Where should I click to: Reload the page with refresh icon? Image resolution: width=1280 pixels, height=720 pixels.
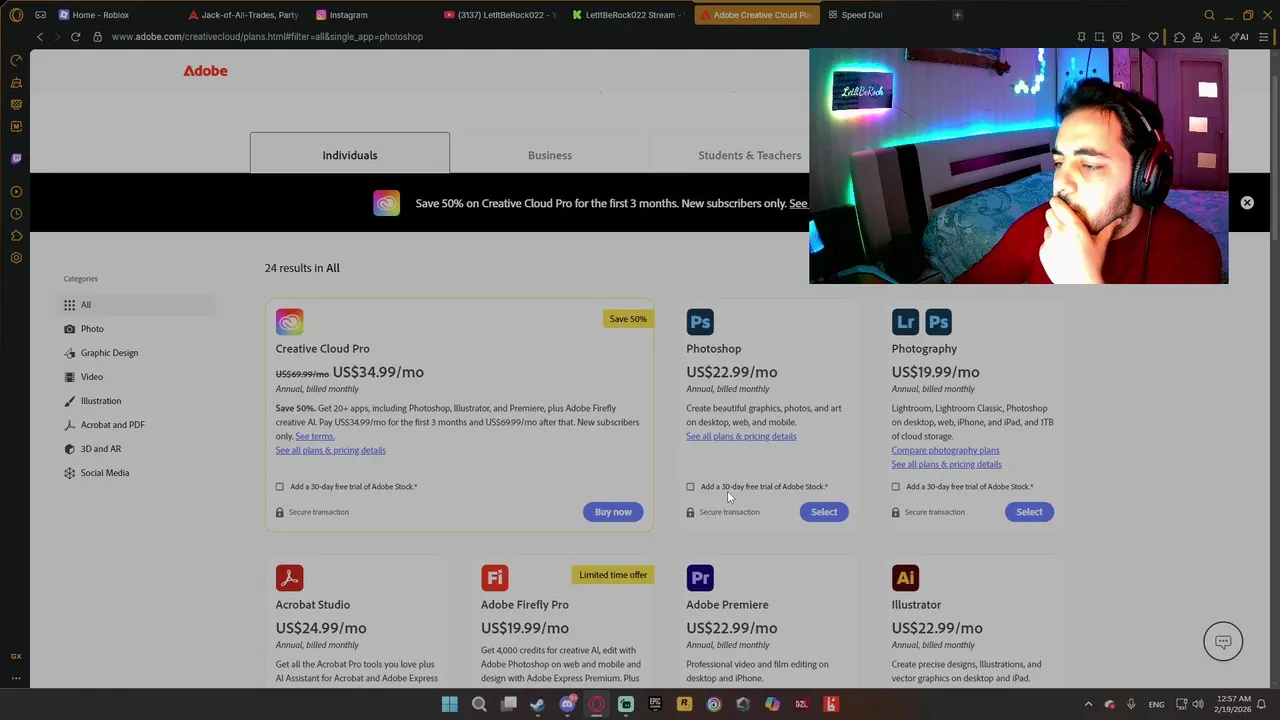click(x=75, y=37)
